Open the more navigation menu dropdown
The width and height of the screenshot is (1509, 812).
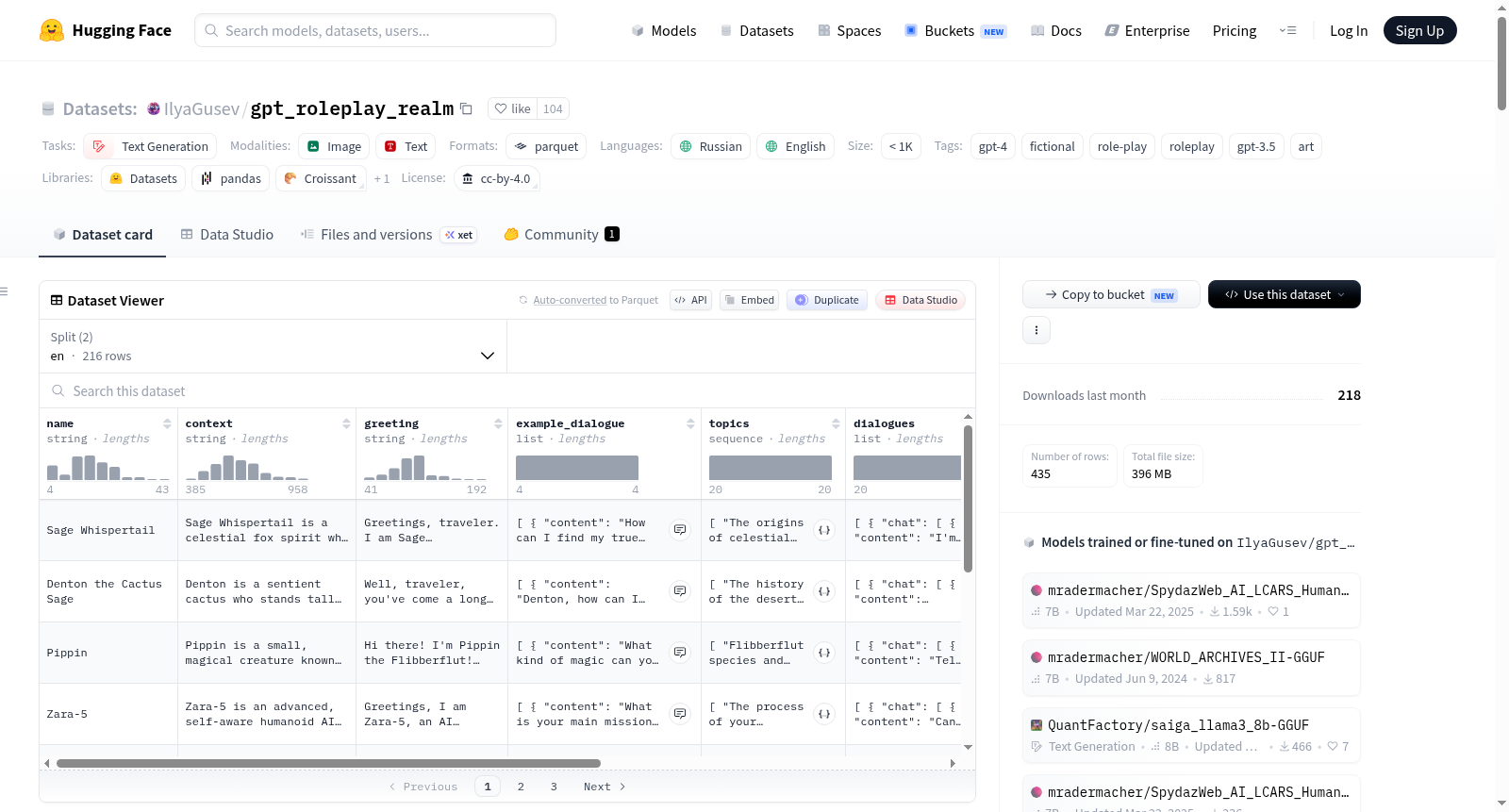point(1287,30)
